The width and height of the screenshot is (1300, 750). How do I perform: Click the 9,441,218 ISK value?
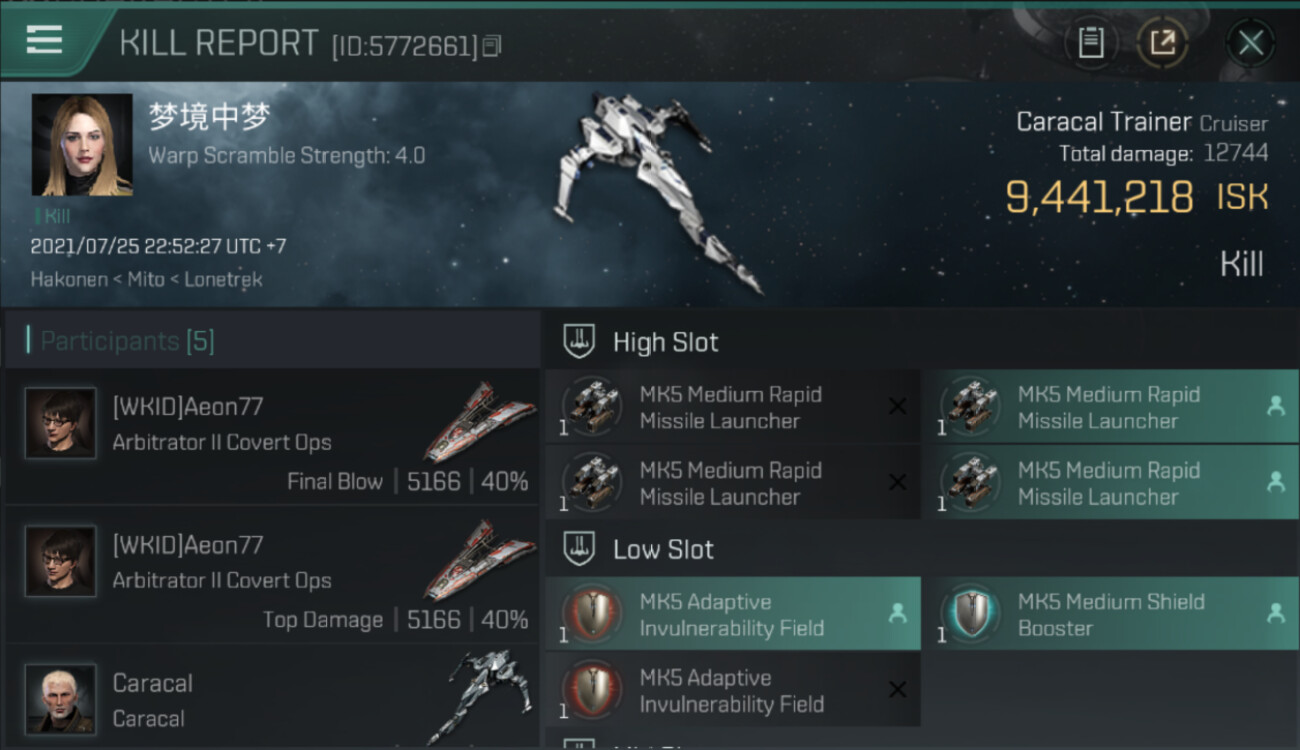1099,197
